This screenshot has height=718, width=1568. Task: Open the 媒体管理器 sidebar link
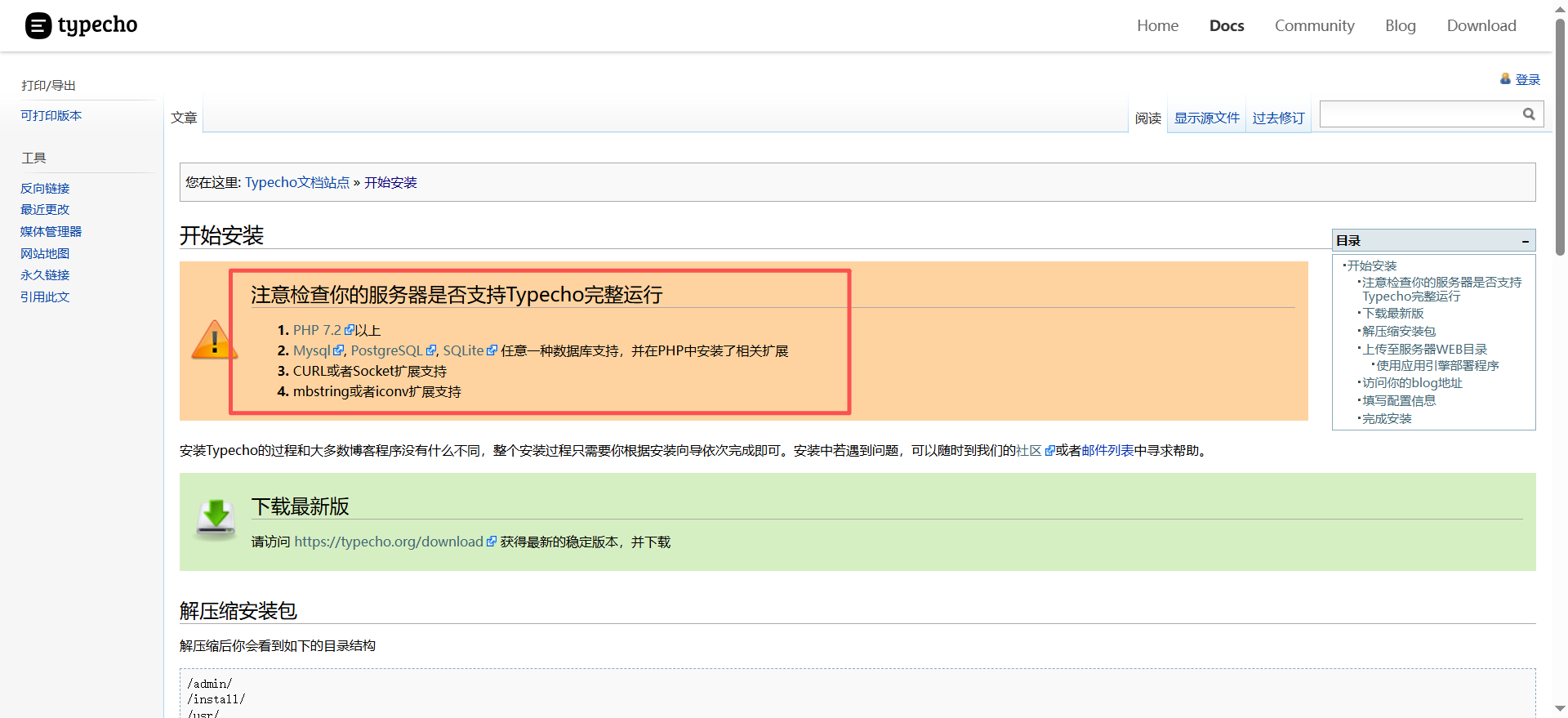click(51, 232)
